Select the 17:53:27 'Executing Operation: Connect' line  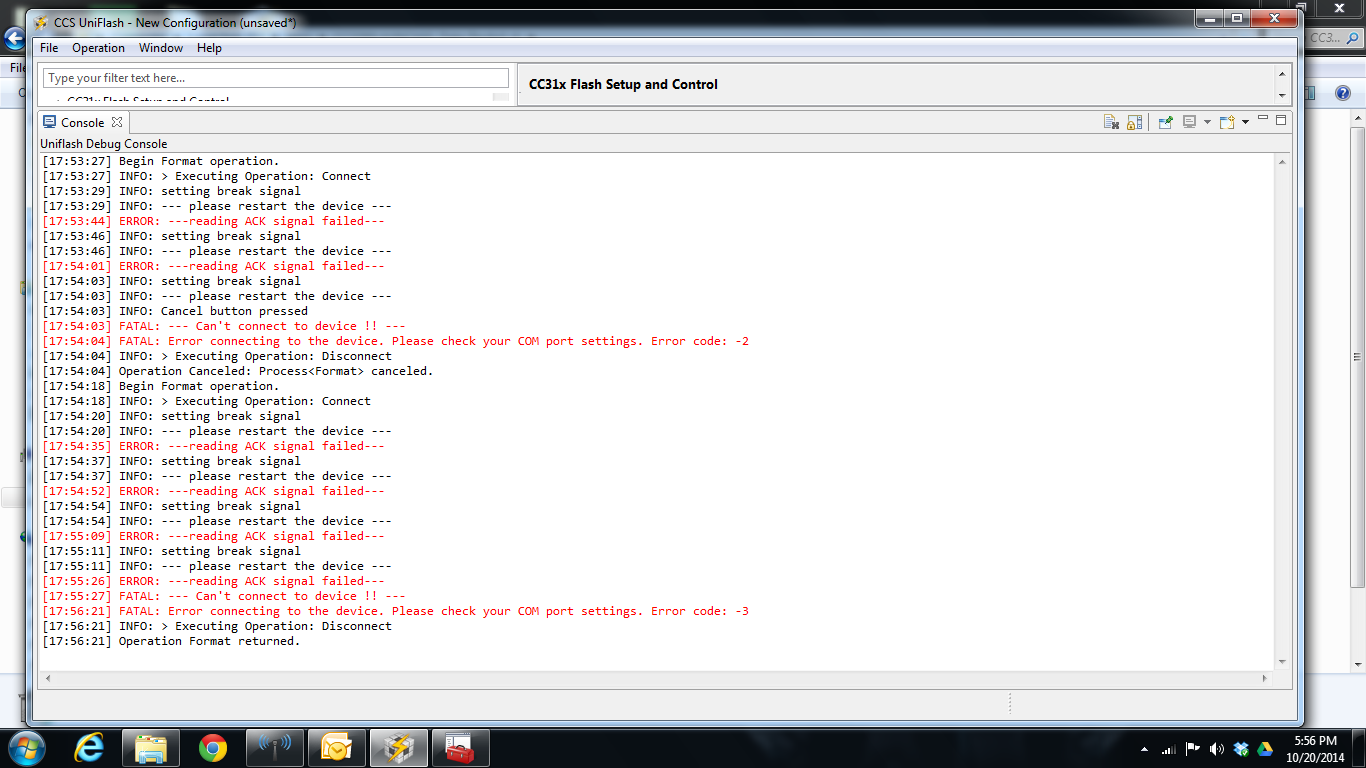(x=206, y=176)
